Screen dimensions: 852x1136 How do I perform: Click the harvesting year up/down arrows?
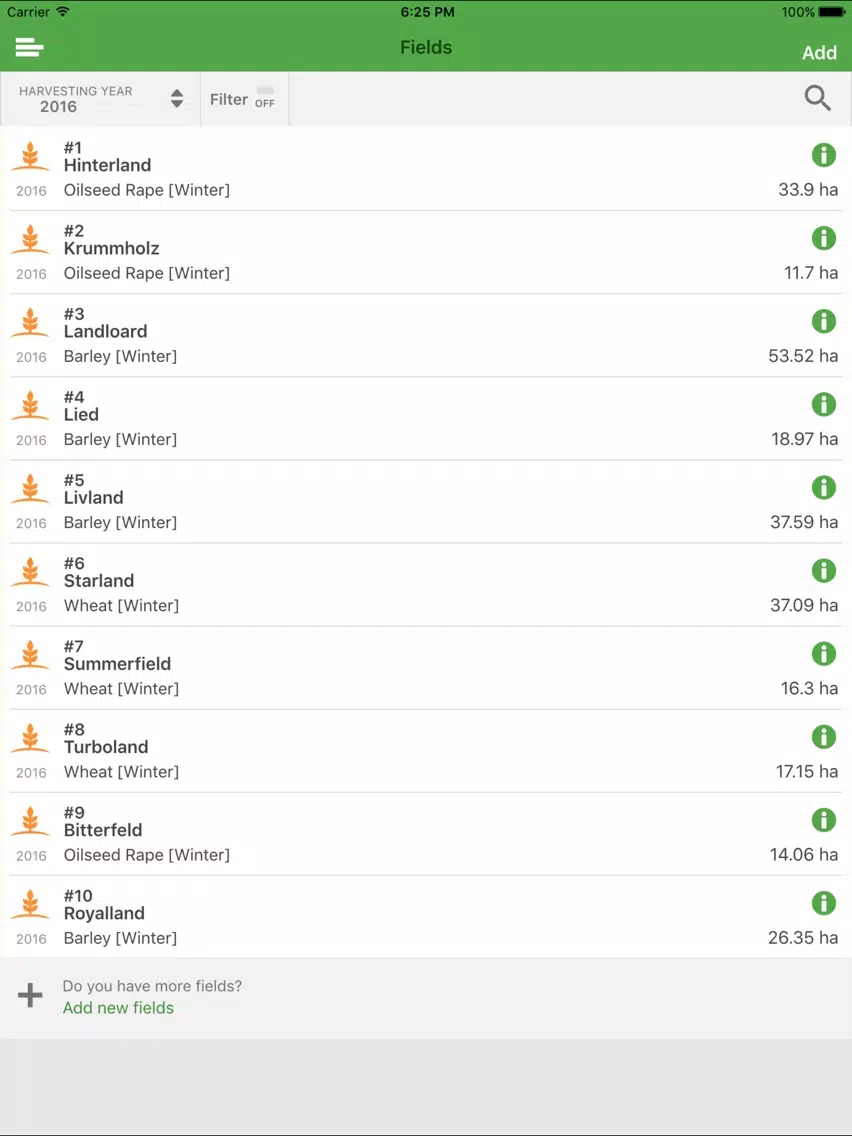click(x=177, y=99)
